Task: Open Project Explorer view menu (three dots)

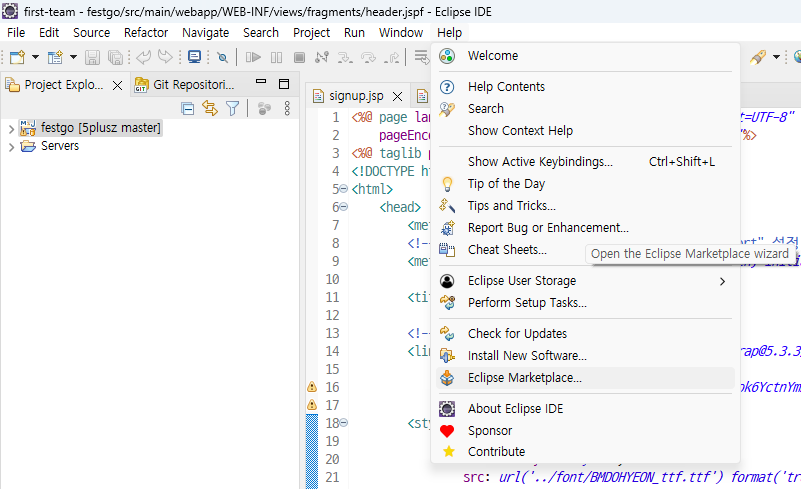Action: [287, 108]
